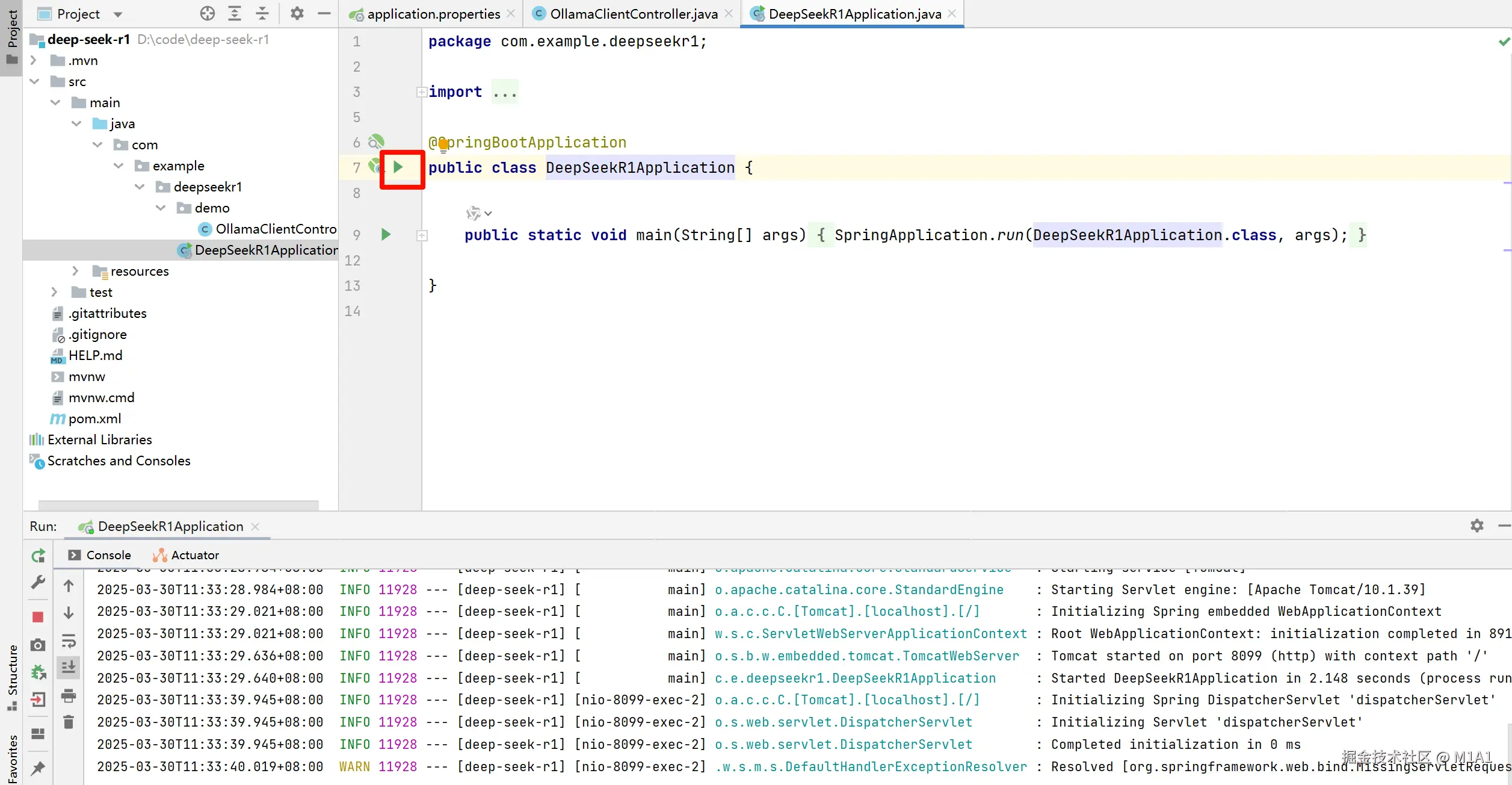The height and width of the screenshot is (785, 1512).
Task: Open the Project view dropdown arrow
Action: pos(118,14)
